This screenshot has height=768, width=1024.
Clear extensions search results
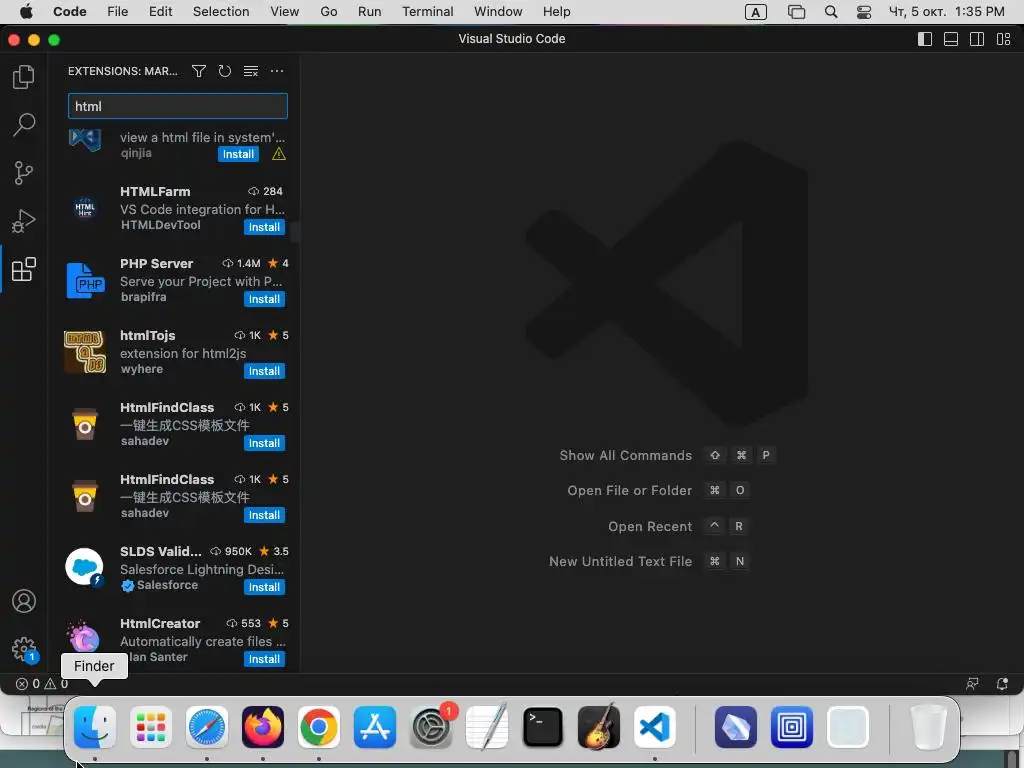tap(251, 71)
